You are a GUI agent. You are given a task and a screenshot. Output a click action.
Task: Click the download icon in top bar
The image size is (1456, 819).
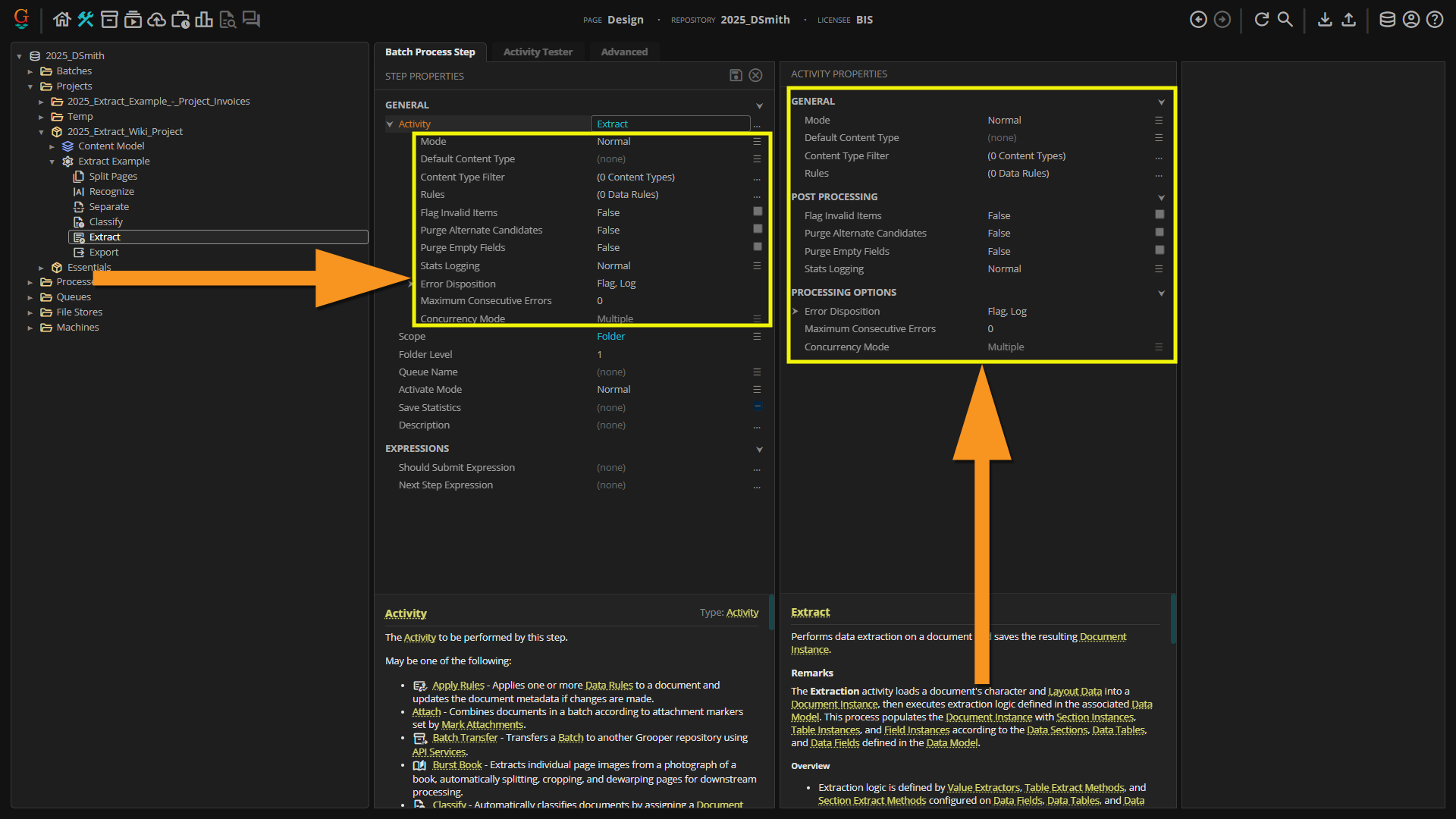pos(1324,20)
